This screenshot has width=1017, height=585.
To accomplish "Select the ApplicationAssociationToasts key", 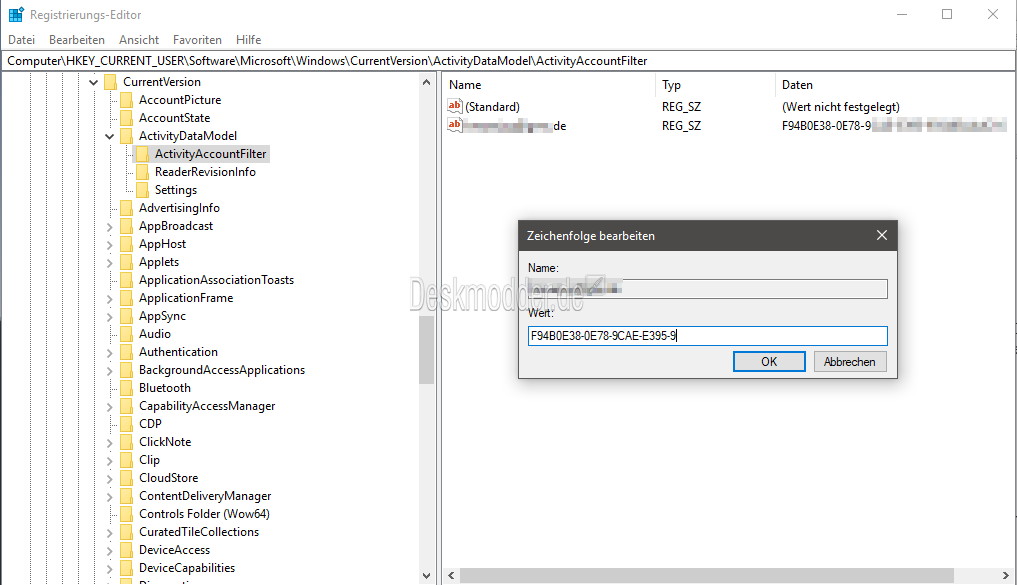I will click(216, 280).
